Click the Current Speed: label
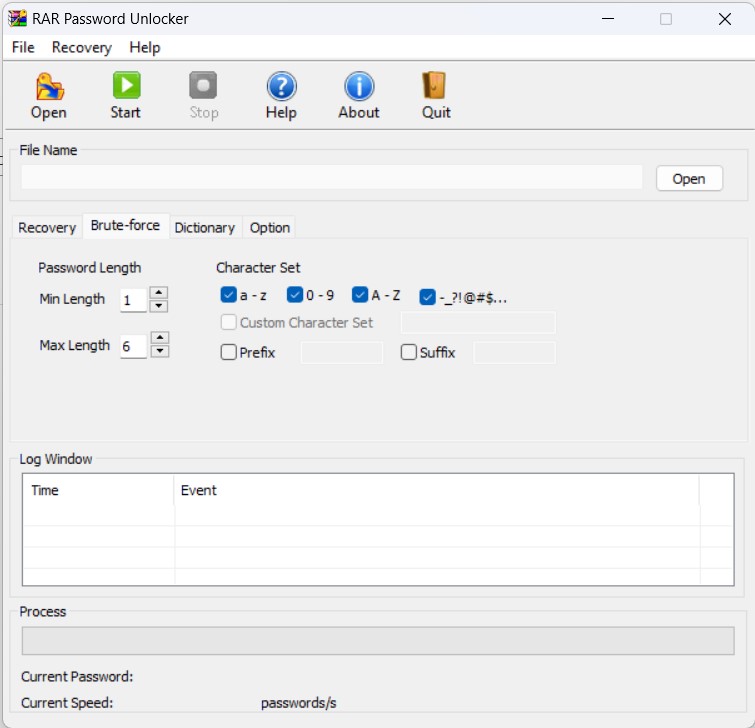The width and height of the screenshot is (755, 728). click(x=67, y=703)
